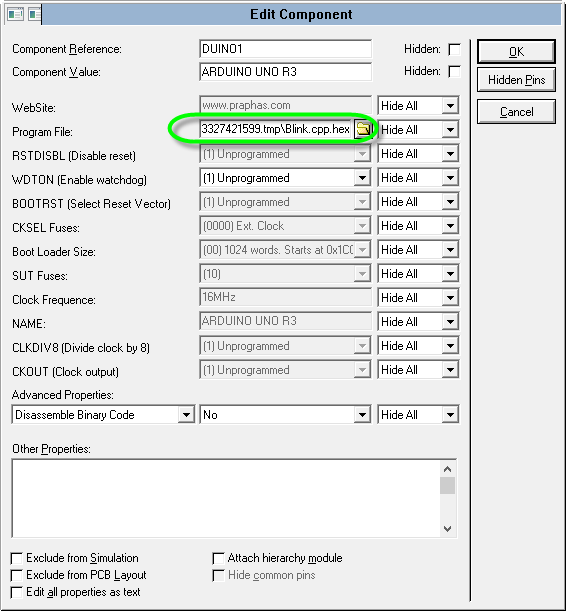Screen dimensions: 566x611
Task: Open the Hidden Pins dialog
Action: (516, 80)
